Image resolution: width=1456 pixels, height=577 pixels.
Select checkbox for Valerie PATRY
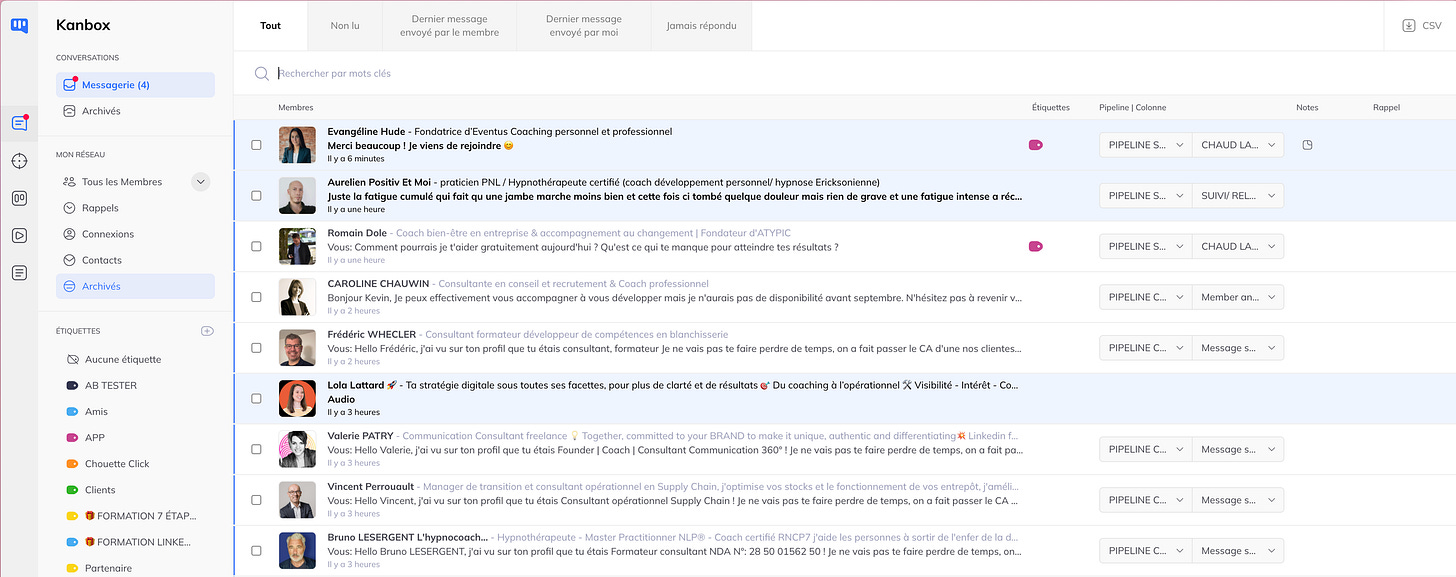point(256,449)
